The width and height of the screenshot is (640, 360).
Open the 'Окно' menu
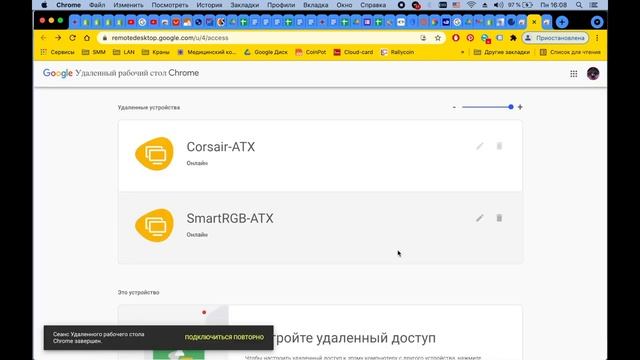(x=344, y=5)
